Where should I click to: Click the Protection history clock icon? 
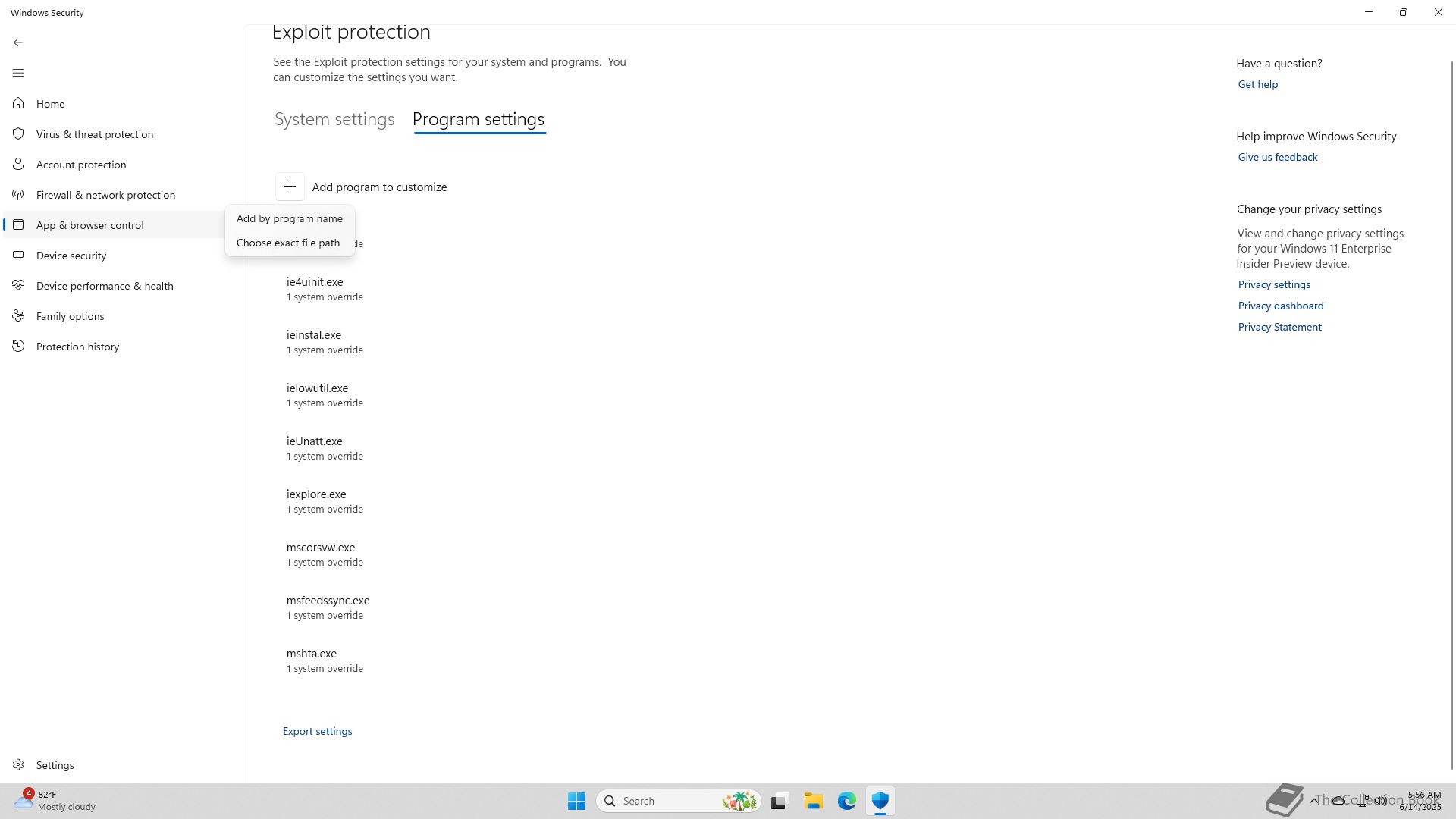18,347
